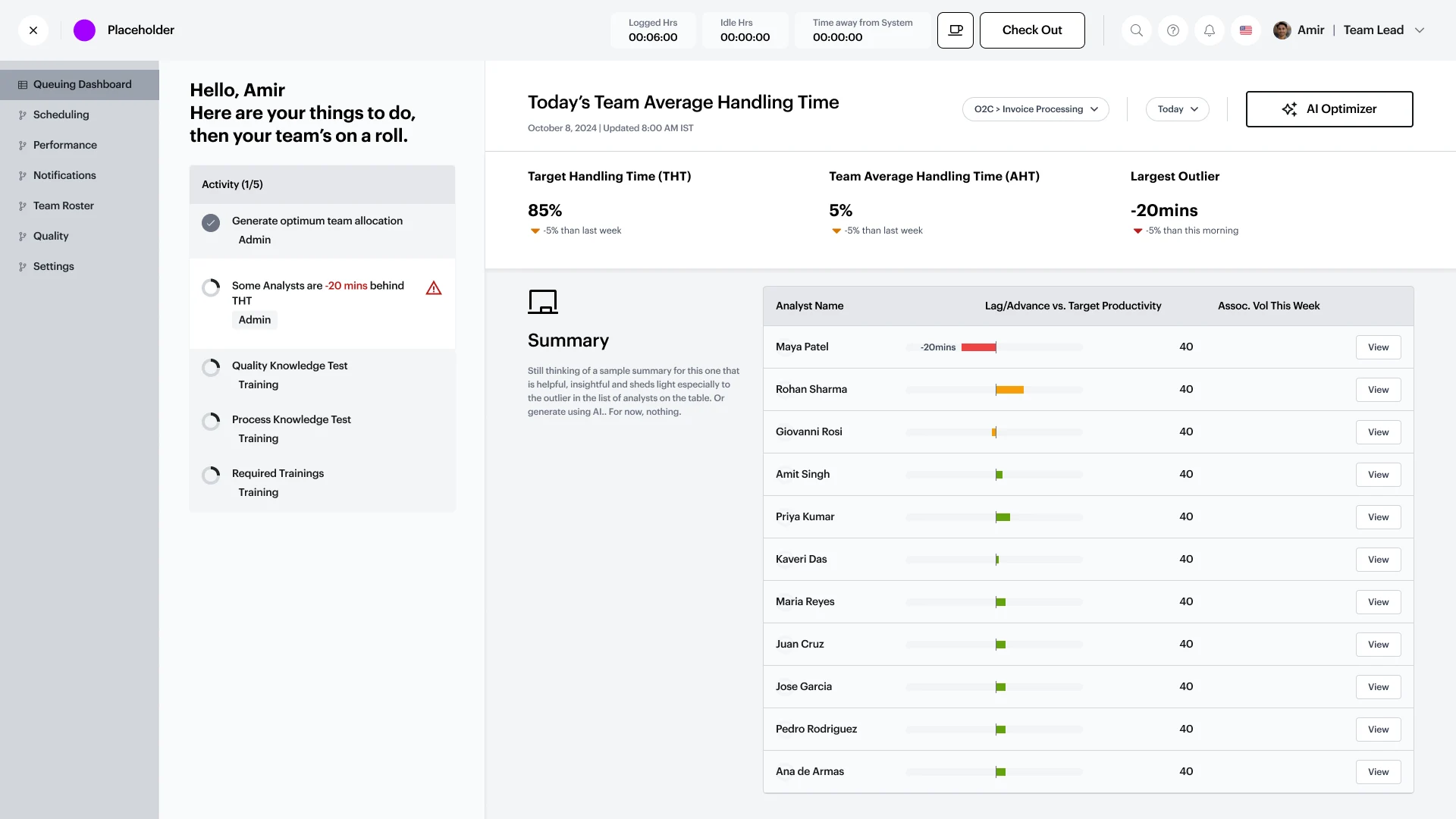Close sidebar with the X icon

click(x=33, y=30)
